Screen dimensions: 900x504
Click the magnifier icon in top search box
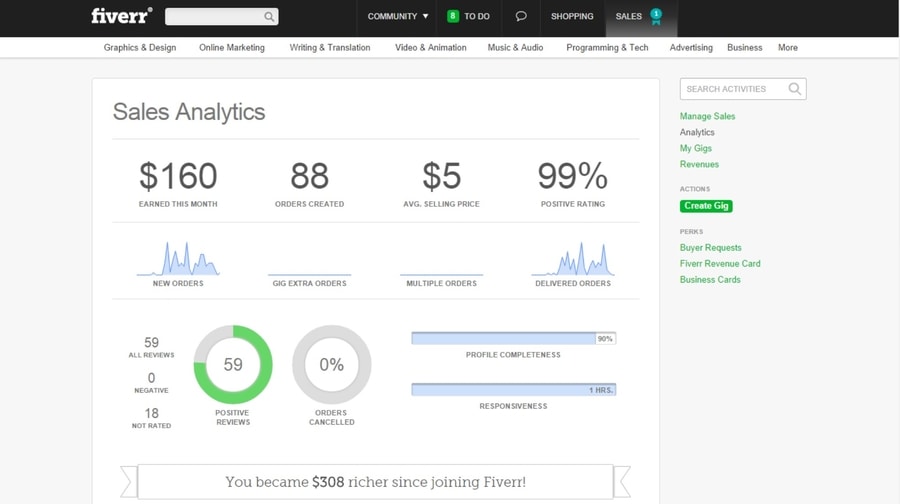tap(269, 17)
